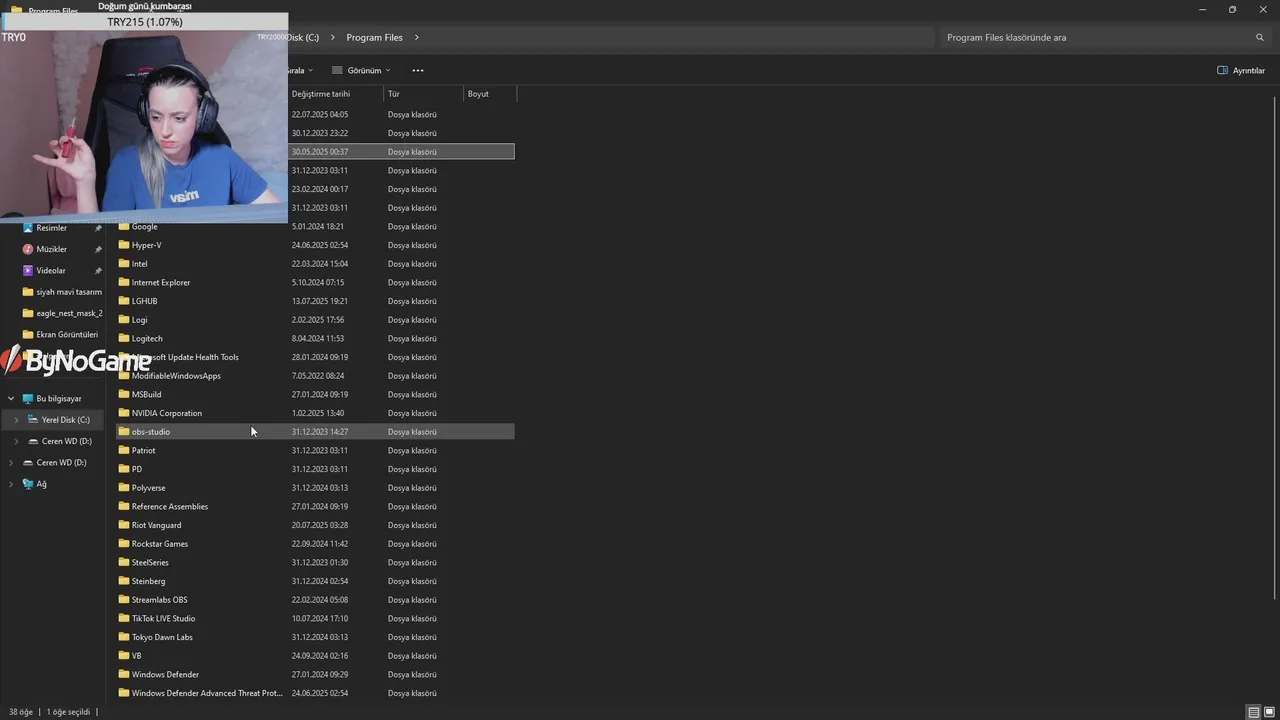Select the Logi folder icon

click(x=124, y=320)
